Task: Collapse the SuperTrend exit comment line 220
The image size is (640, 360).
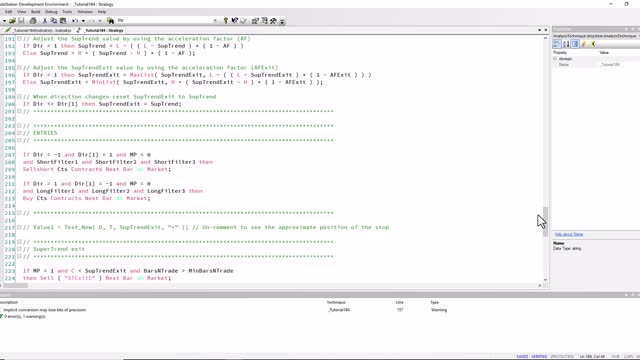Action: (x=19, y=249)
